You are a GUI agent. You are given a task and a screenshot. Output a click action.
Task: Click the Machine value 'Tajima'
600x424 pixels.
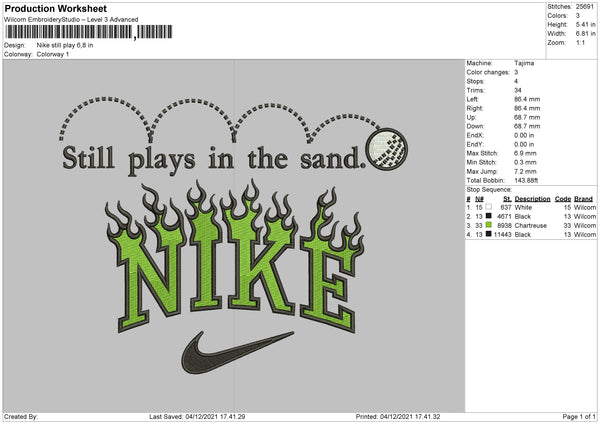coord(524,63)
